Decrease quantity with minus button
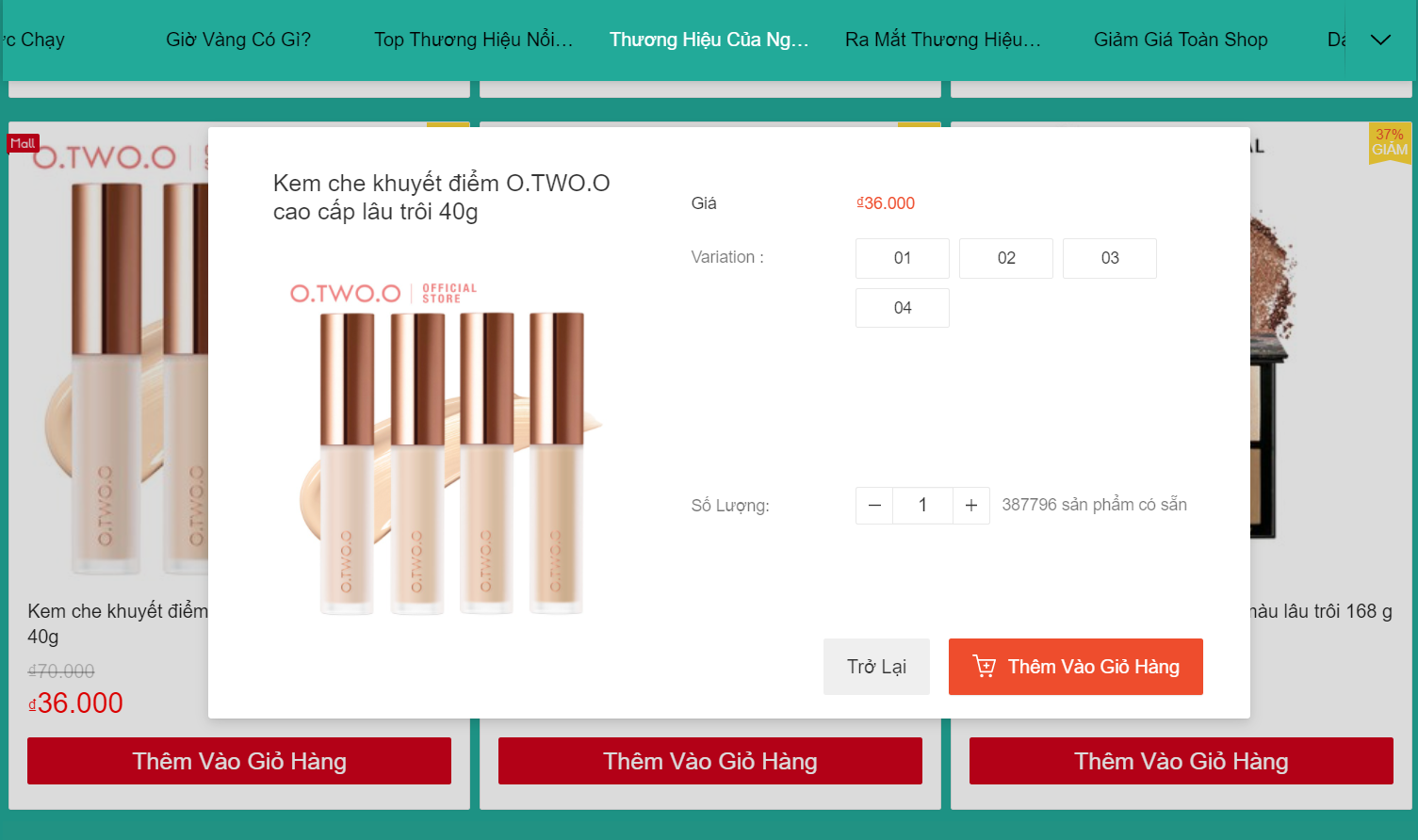 [x=874, y=506]
